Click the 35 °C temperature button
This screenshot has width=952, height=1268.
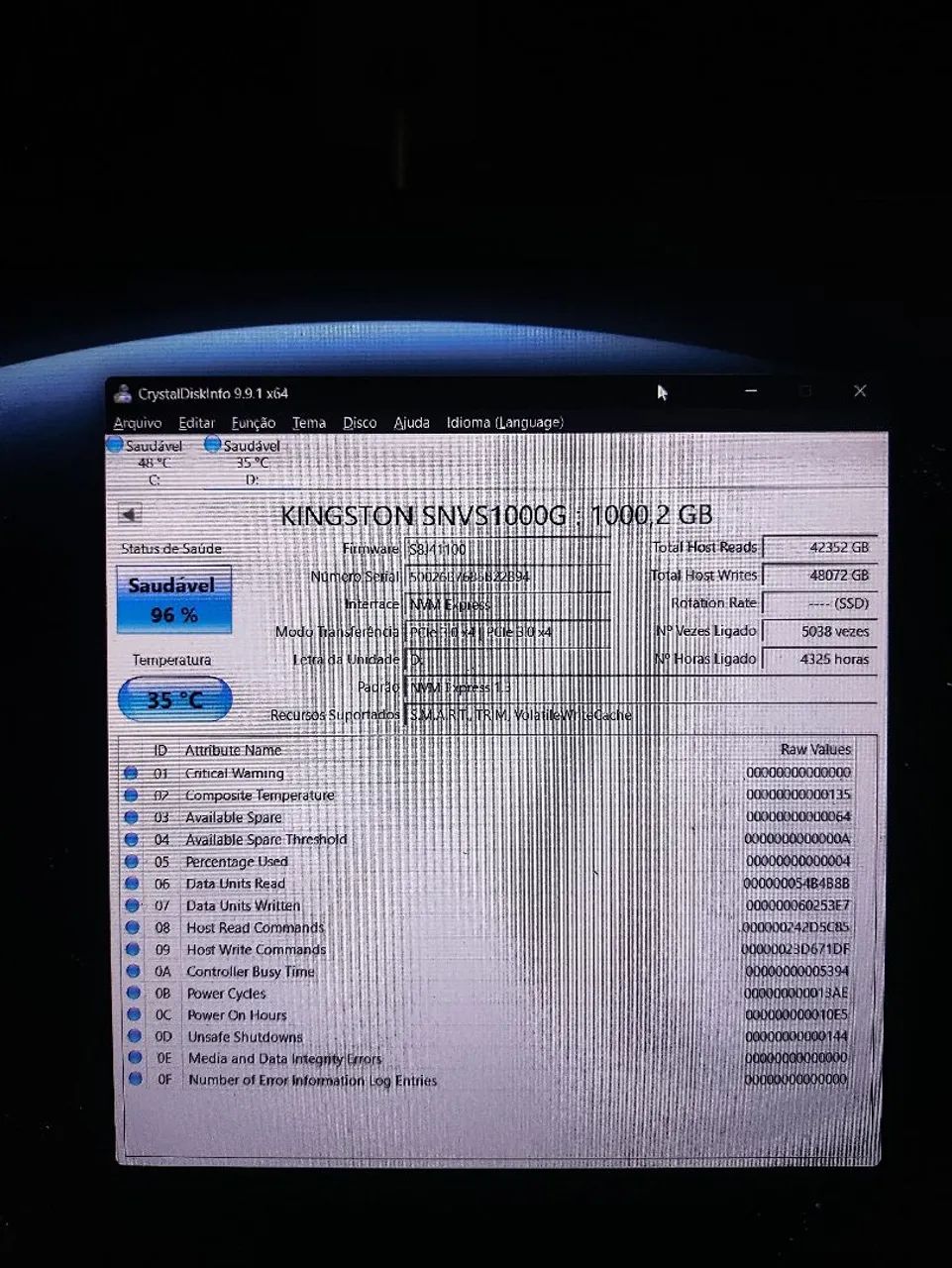(x=174, y=699)
